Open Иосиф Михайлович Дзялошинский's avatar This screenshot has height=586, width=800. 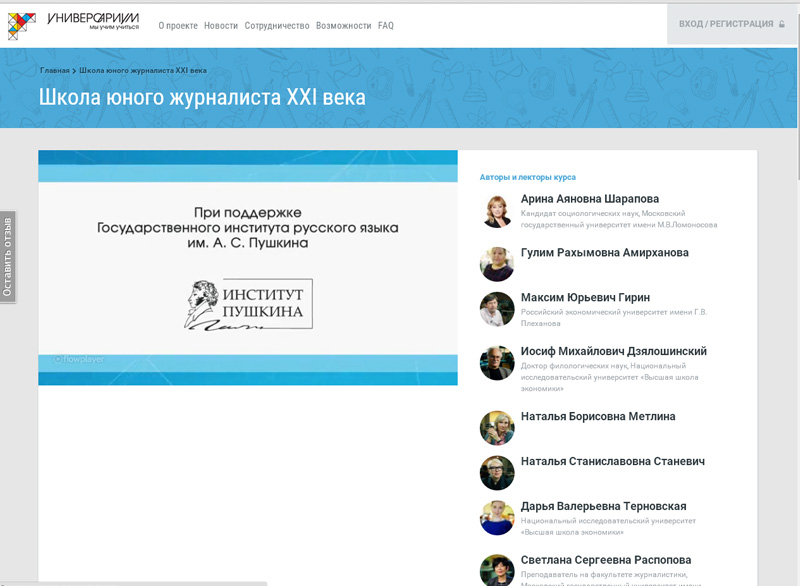tap(497, 363)
